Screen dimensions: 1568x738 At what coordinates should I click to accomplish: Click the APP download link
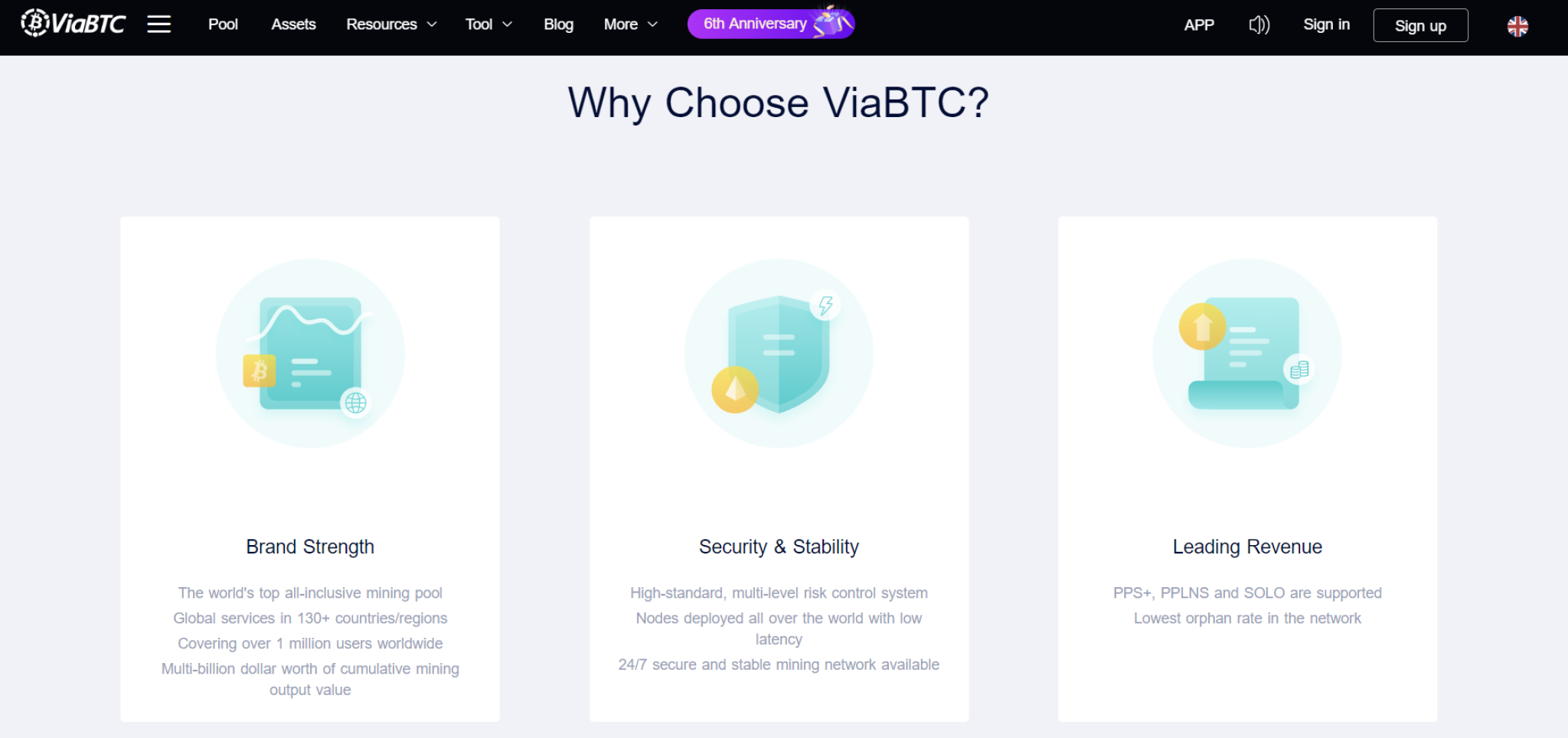click(x=1198, y=24)
